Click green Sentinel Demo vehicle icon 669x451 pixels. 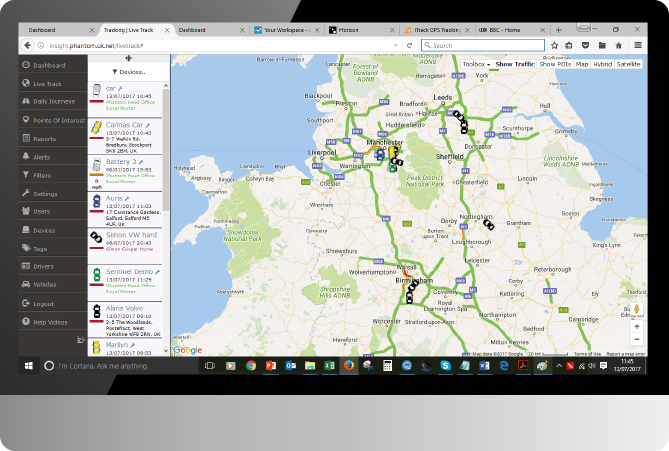[x=97, y=274]
